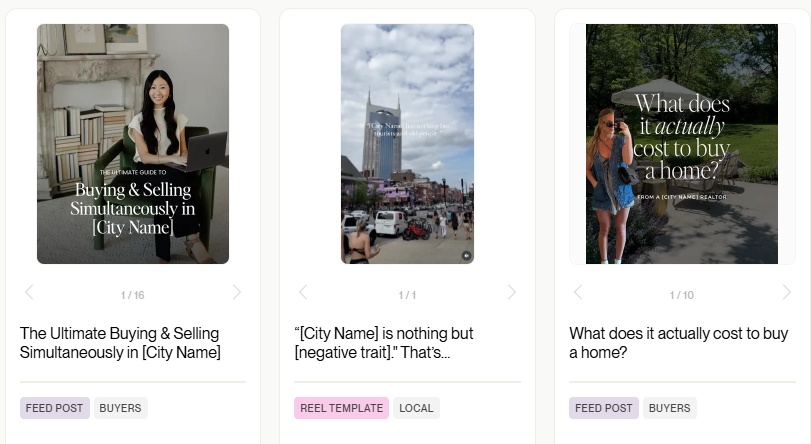Image resolution: width=811 pixels, height=444 pixels.
Task: Click the reel icon on skyline thumbnail corner
Action: pyautogui.click(x=465, y=256)
